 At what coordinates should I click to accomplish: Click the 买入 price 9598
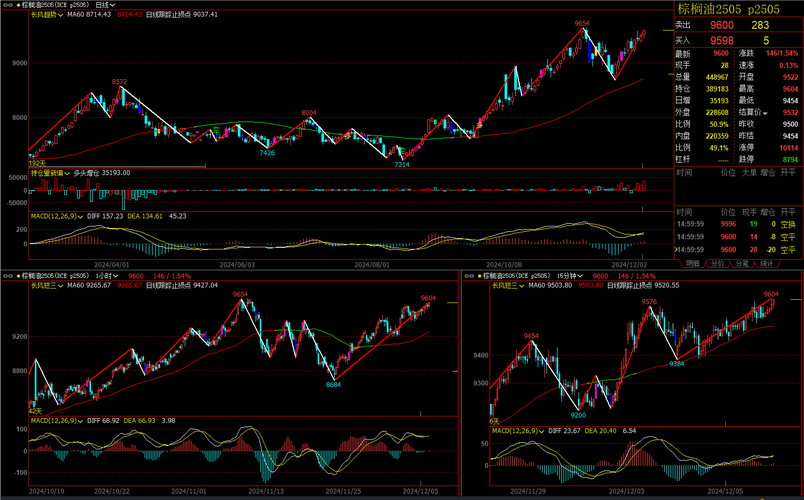[x=722, y=40]
